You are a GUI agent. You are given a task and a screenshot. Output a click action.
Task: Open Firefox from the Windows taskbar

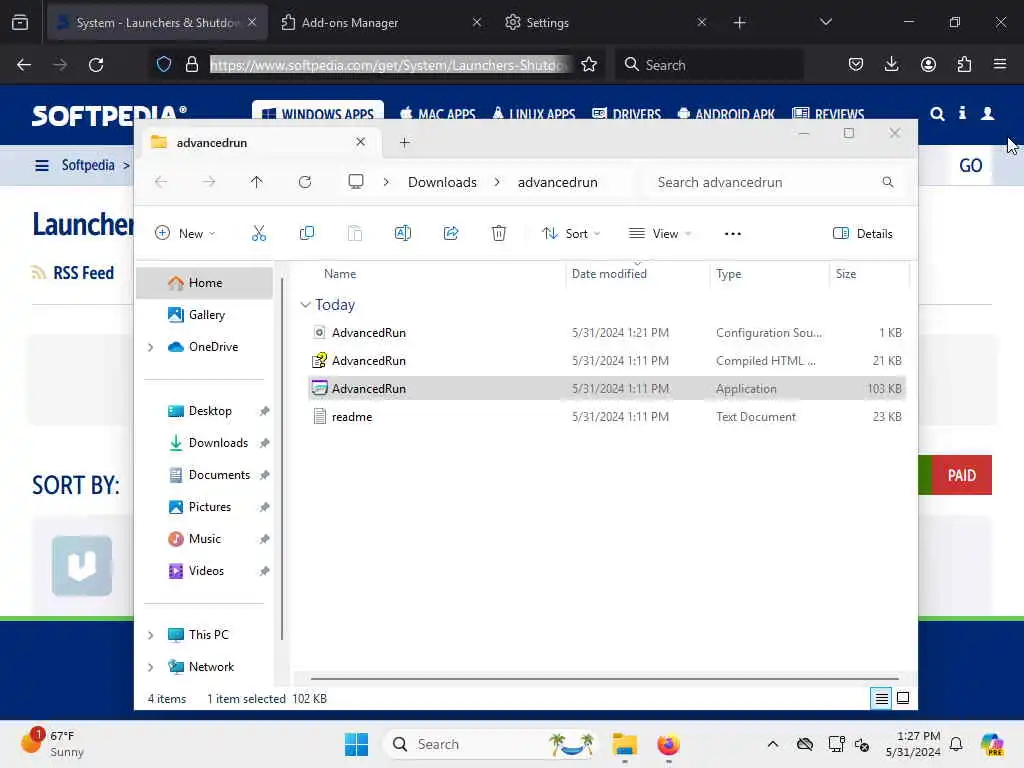point(668,744)
